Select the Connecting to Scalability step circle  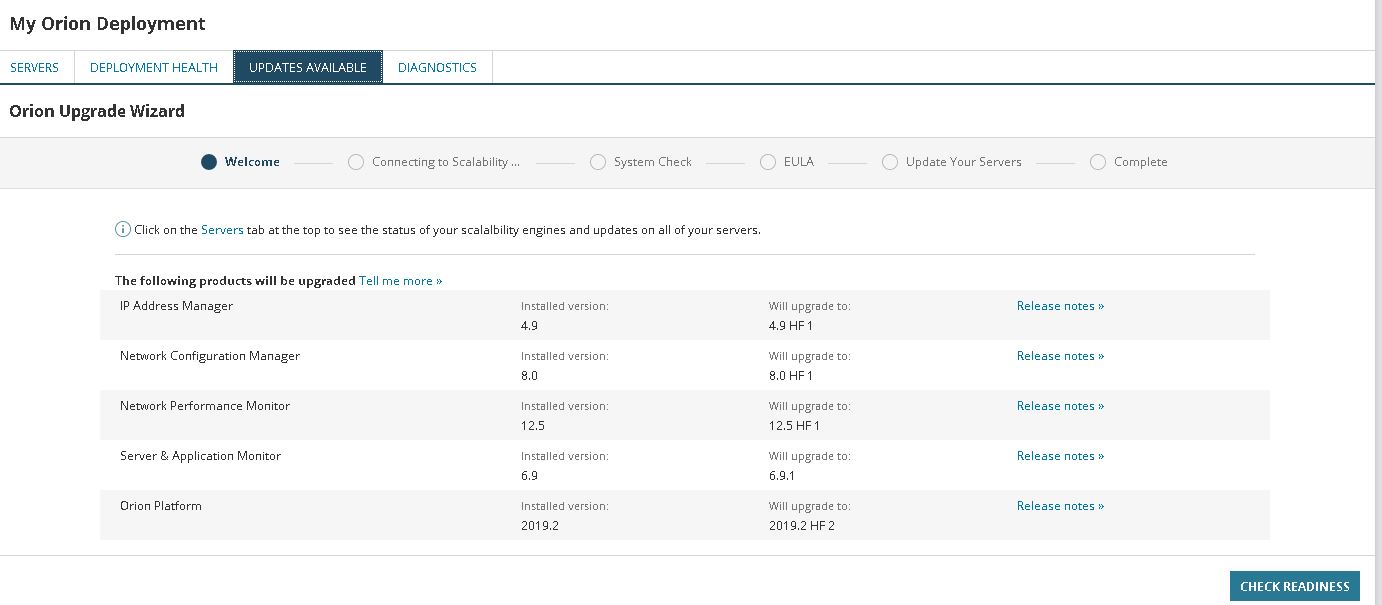click(356, 162)
